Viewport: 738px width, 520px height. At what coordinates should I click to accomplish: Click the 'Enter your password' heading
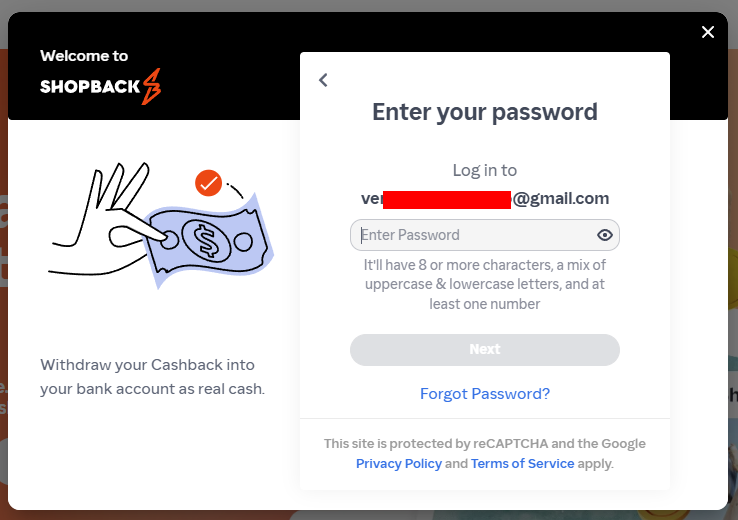click(485, 111)
